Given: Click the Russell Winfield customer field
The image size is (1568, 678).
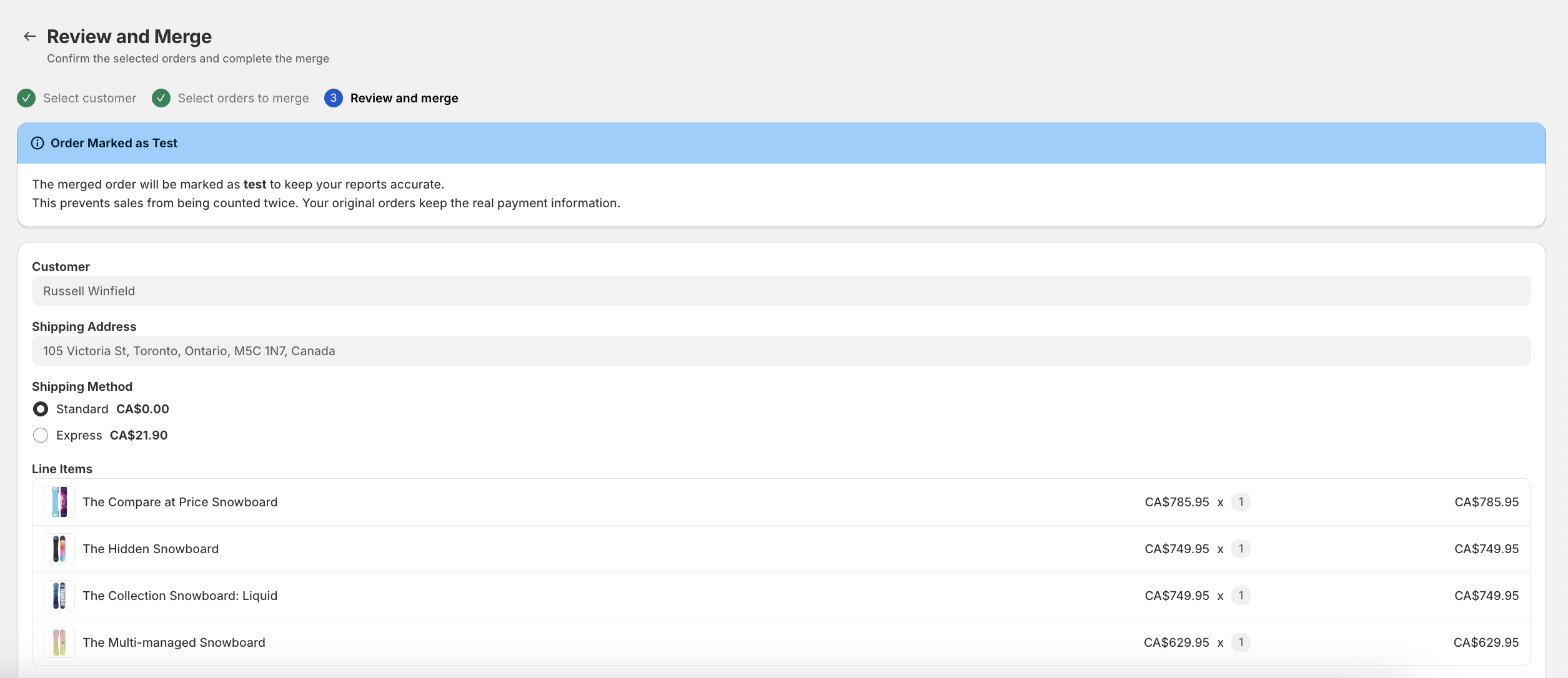Looking at the screenshot, I should (781, 291).
